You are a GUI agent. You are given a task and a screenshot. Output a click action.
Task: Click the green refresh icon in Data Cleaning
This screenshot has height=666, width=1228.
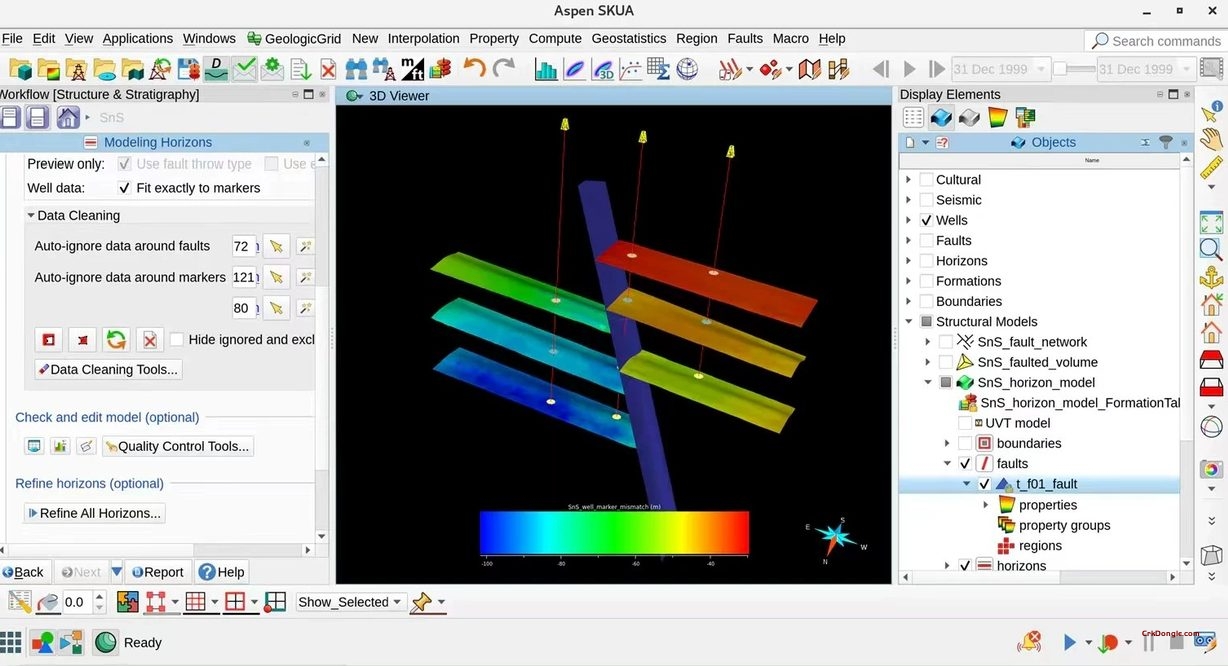point(116,340)
